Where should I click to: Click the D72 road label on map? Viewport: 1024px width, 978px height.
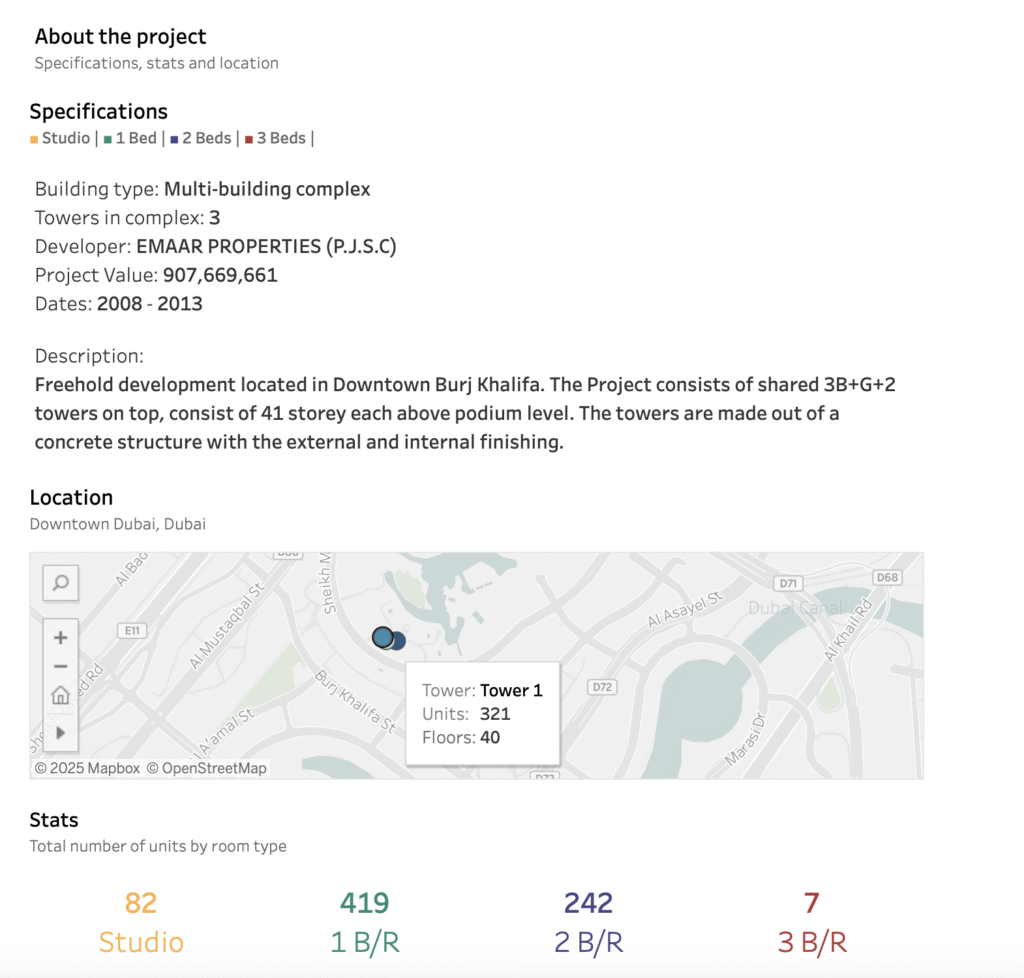pos(601,687)
